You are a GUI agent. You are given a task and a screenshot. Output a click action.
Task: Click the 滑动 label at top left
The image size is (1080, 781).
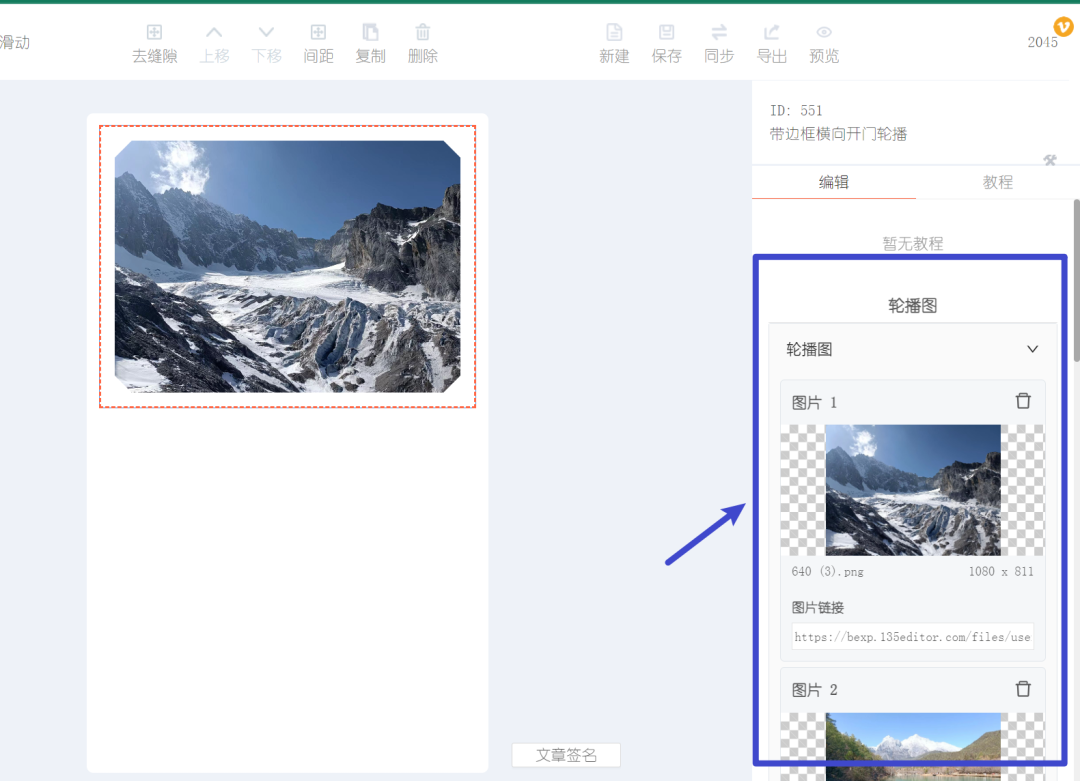point(14,42)
